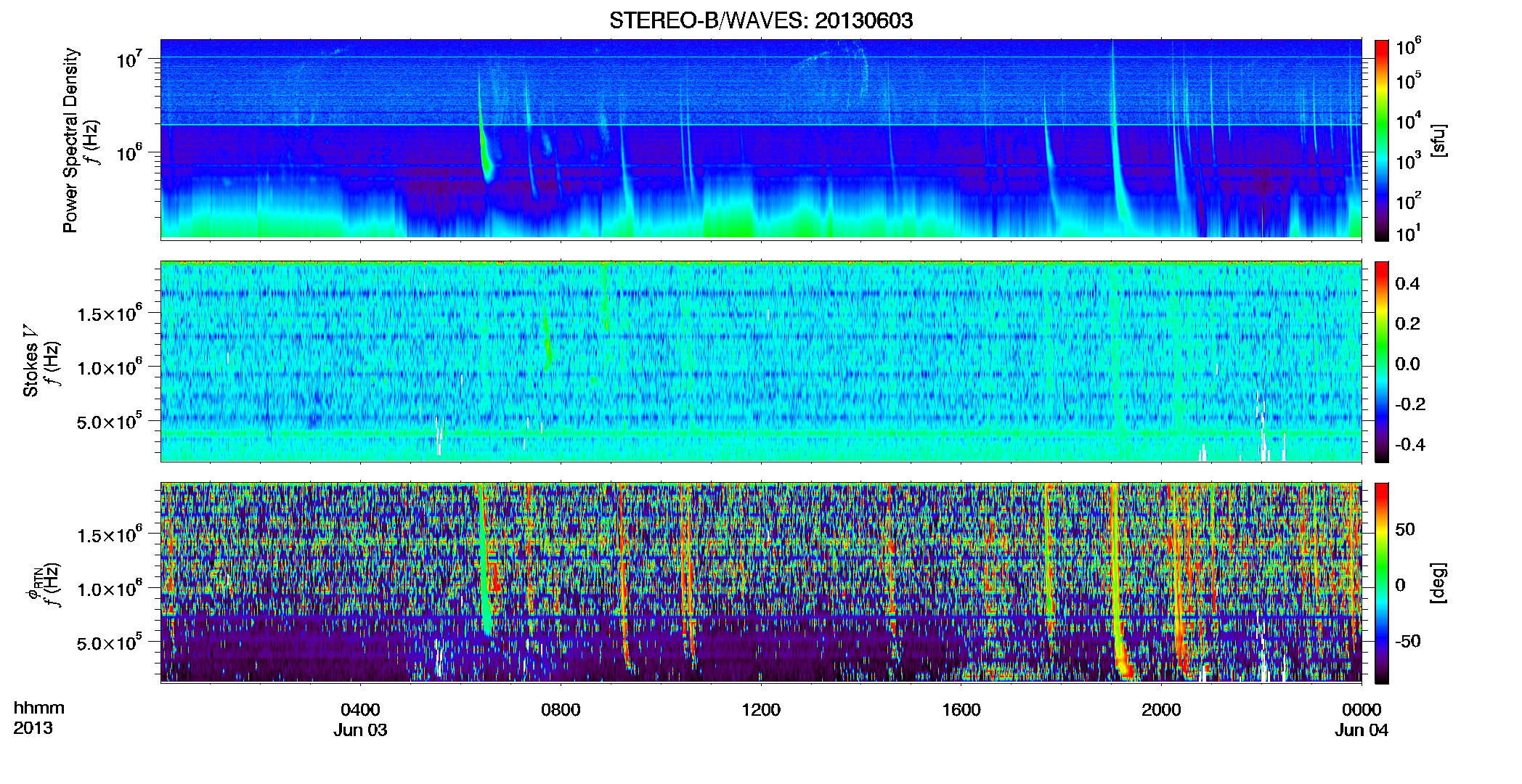The width and height of the screenshot is (1522, 784).
Task: Select the 1600 time tick label
Action: point(961,710)
